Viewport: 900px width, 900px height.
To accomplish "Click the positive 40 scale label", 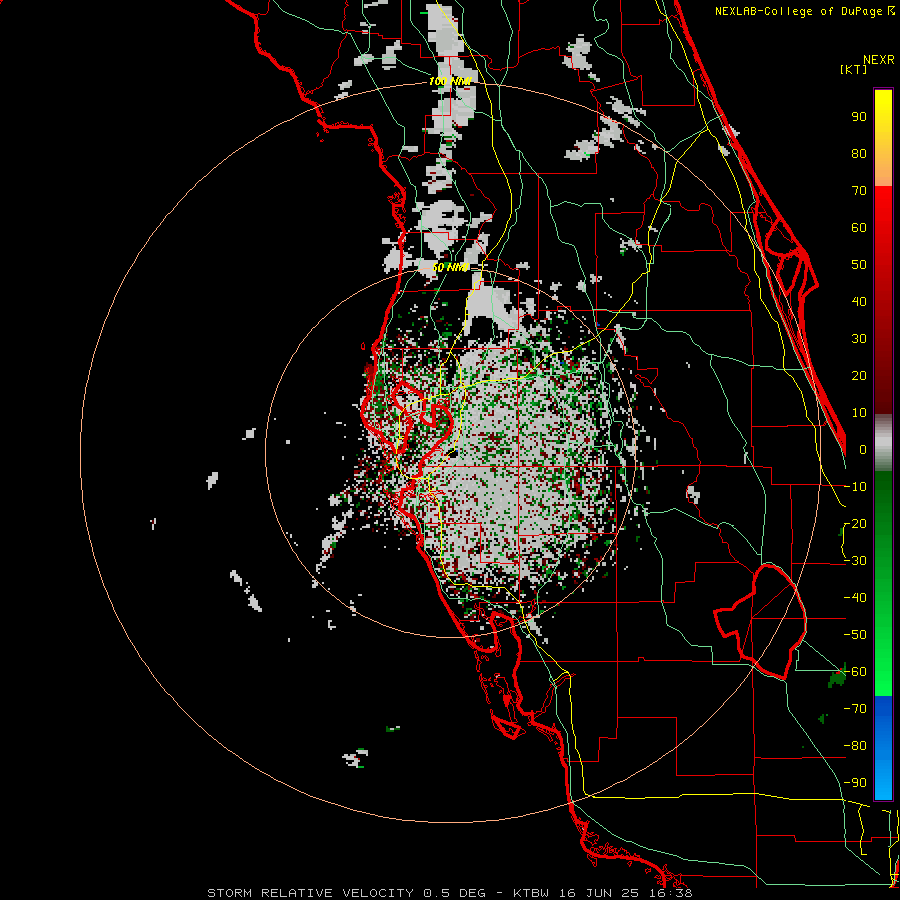I will [x=859, y=301].
